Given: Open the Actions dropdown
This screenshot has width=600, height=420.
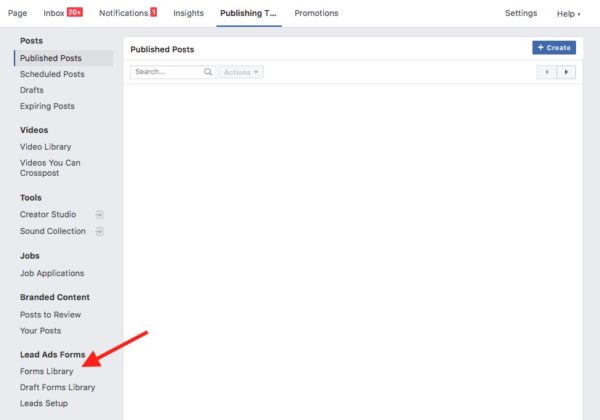Looking at the screenshot, I should 241,72.
